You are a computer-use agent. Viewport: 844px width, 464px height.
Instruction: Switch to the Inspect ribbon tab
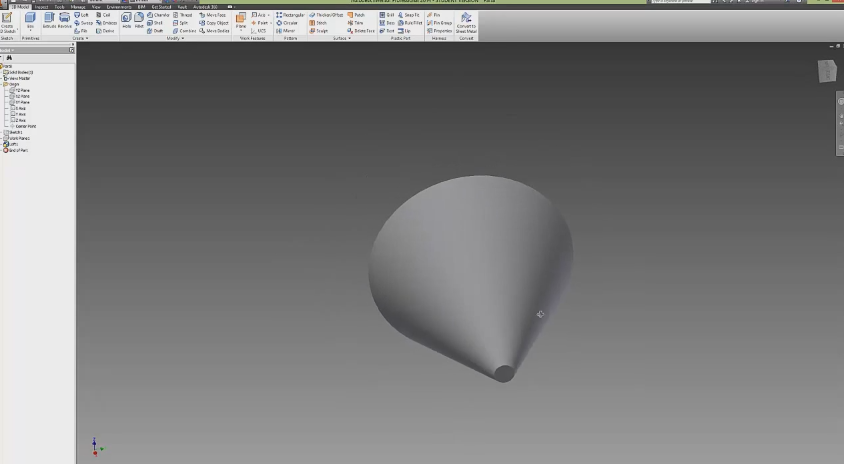41,7
